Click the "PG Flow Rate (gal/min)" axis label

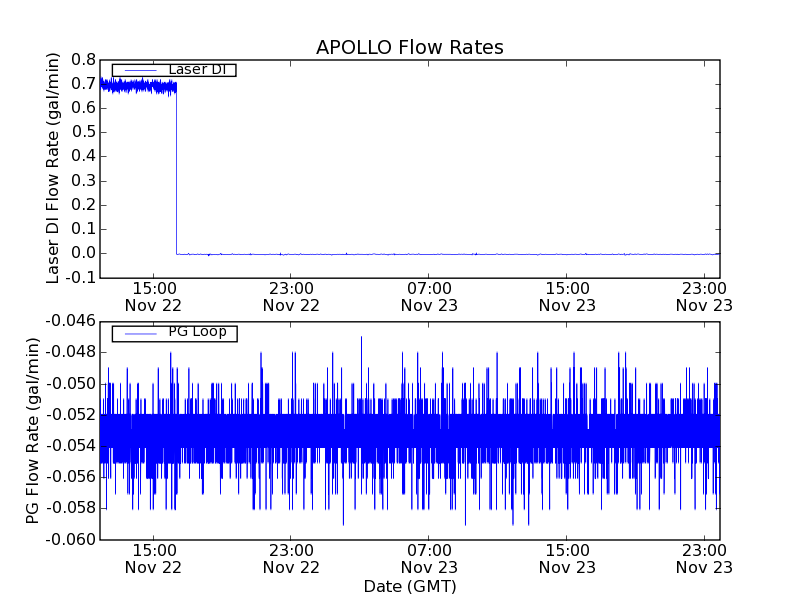pyautogui.click(x=33, y=430)
